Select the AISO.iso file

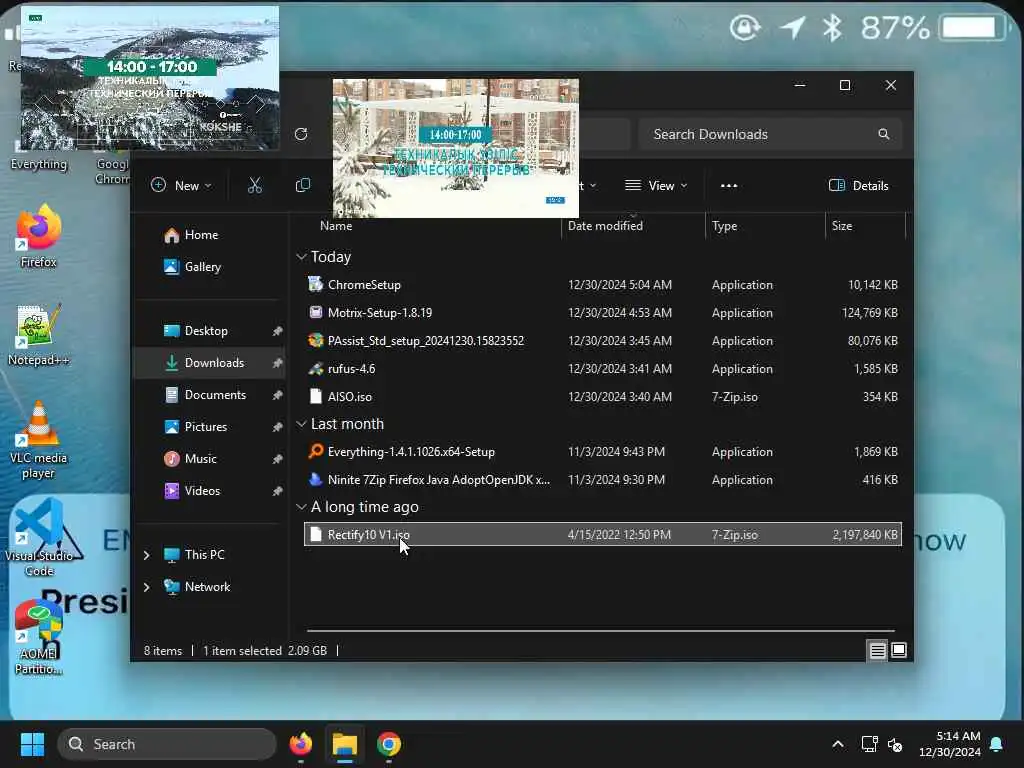[x=602, y=397]
